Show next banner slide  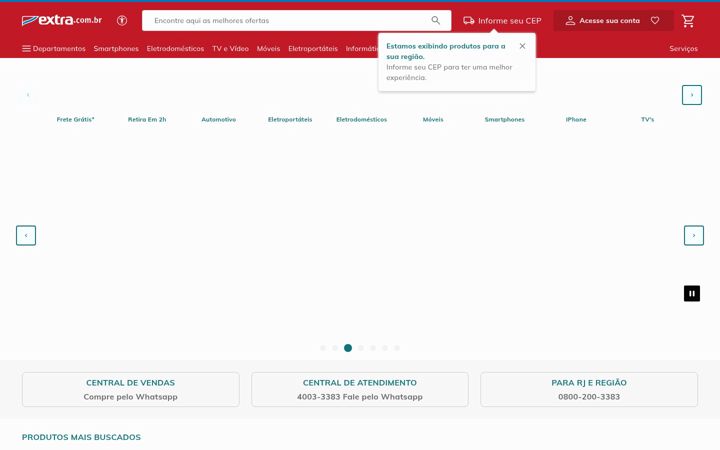coord(694,236)
